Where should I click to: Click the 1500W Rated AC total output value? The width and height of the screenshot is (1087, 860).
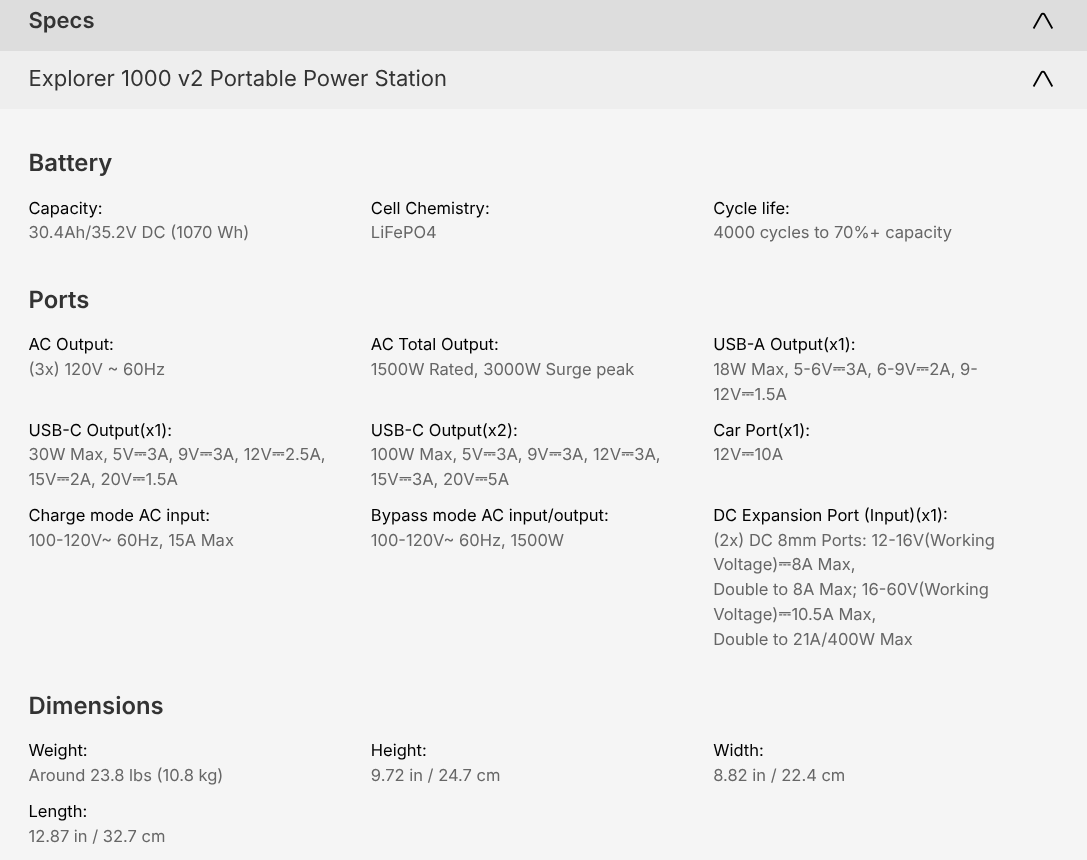(502, 370)
